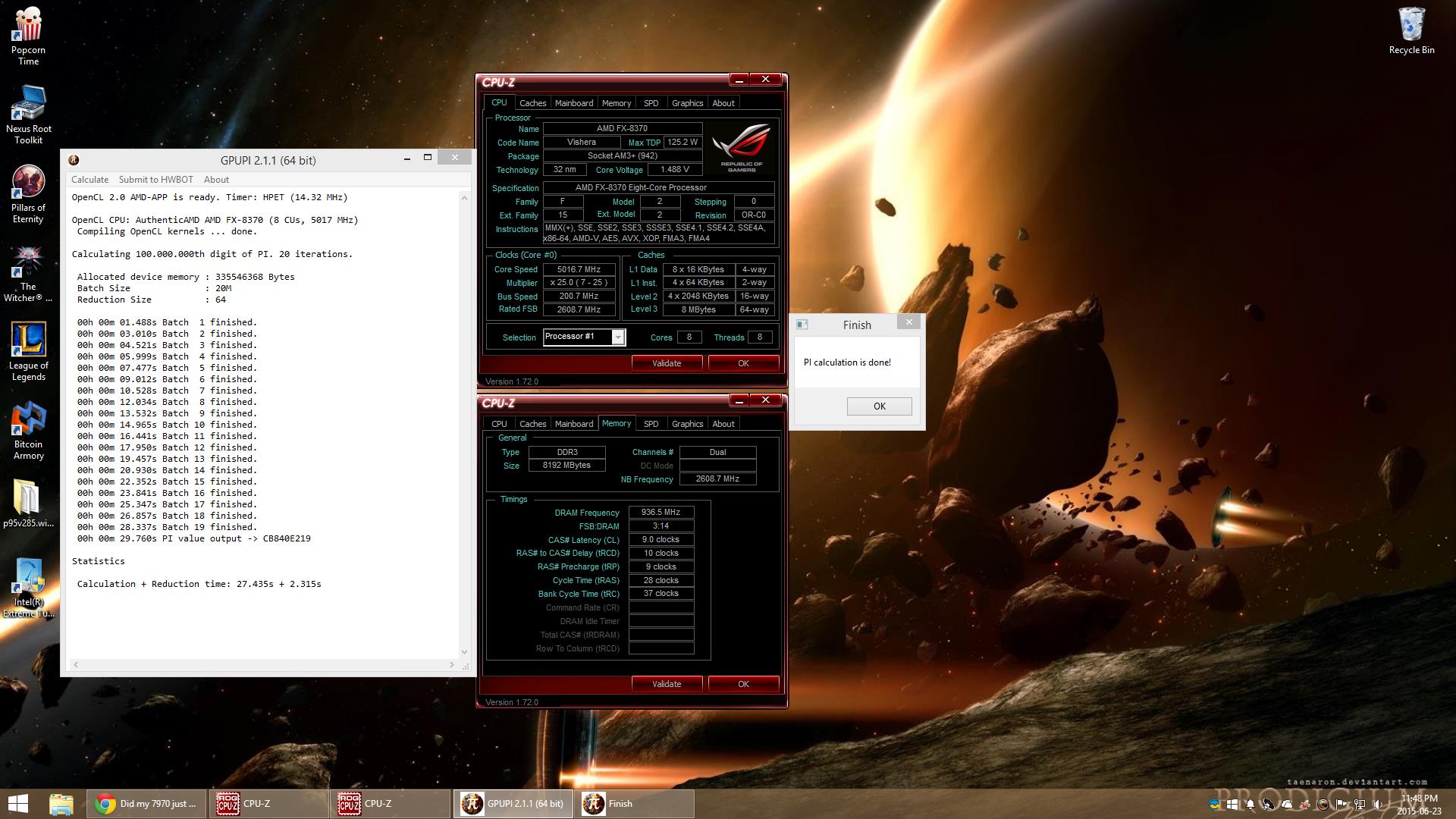Open File Explorer from the taskbar
This screenshot has width=1456, height=819.
[x=61, y=804]
